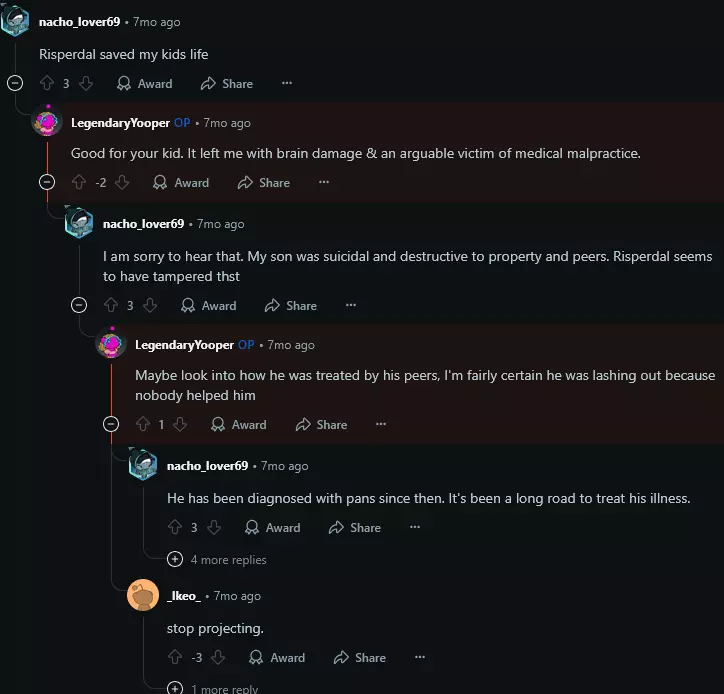Open LegendaryYooper's profile from first reply
The width and height of the screenshot is (724, 694).
[x=120, y=123]
